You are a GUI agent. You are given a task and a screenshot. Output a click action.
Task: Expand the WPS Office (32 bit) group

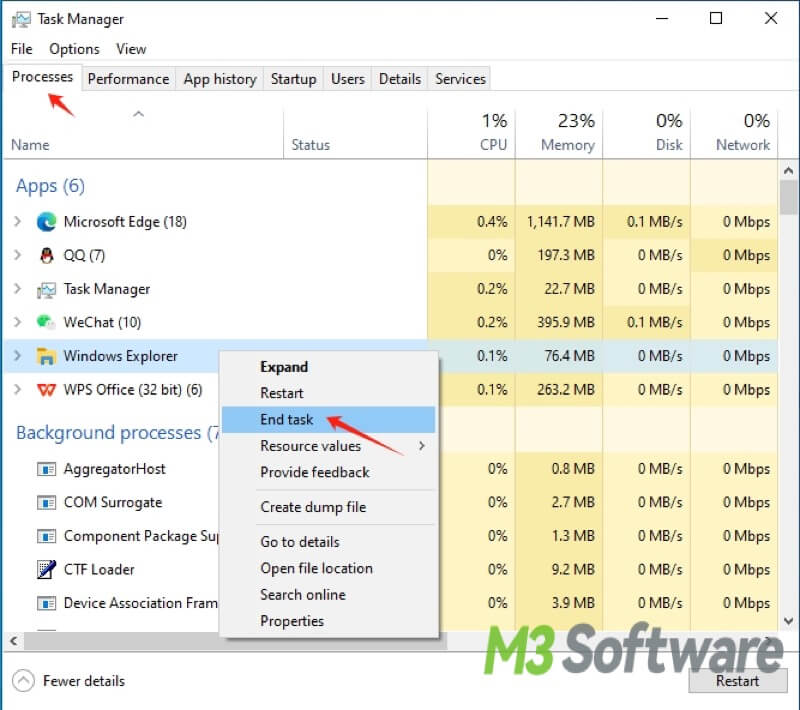pyautogui.click(x=17, y=389)
